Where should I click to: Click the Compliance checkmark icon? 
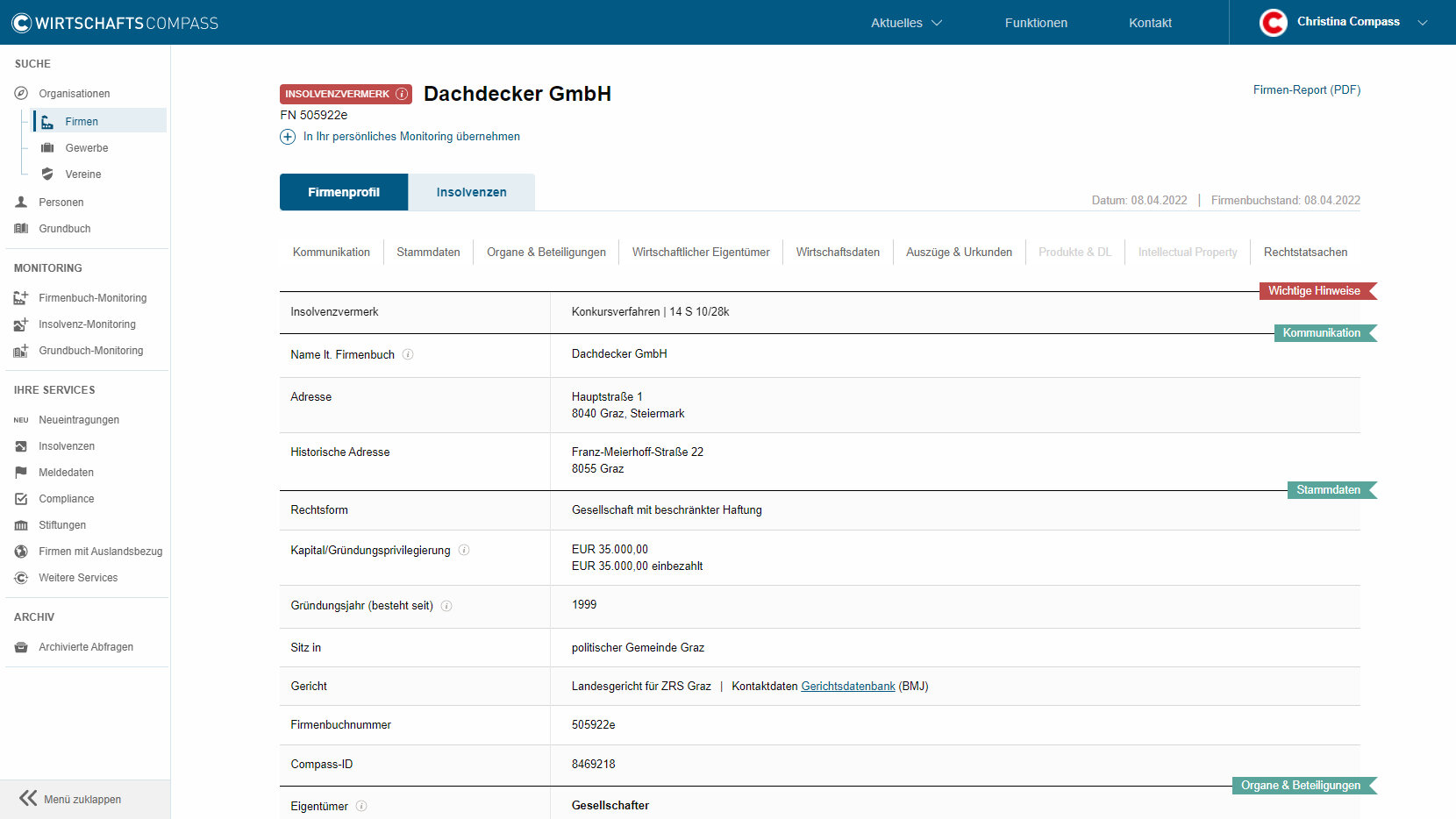click(21, 499)
